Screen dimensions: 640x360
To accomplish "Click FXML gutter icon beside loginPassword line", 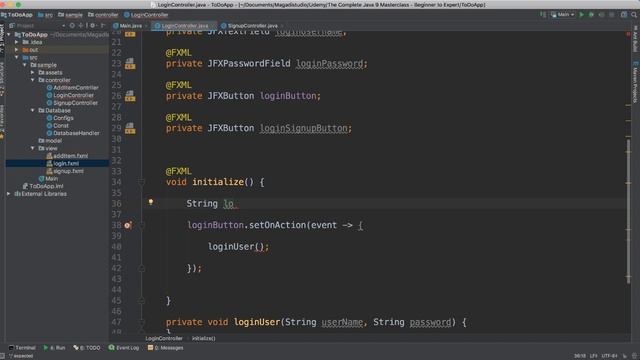I will click(130, 63).
